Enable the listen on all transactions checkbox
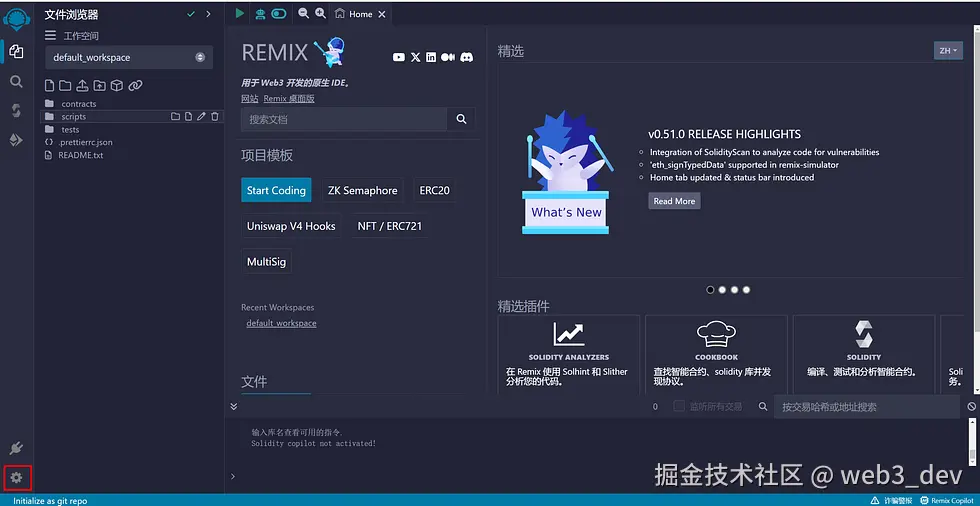Screen dimensions: 980x506 click(x=679, y=406)
